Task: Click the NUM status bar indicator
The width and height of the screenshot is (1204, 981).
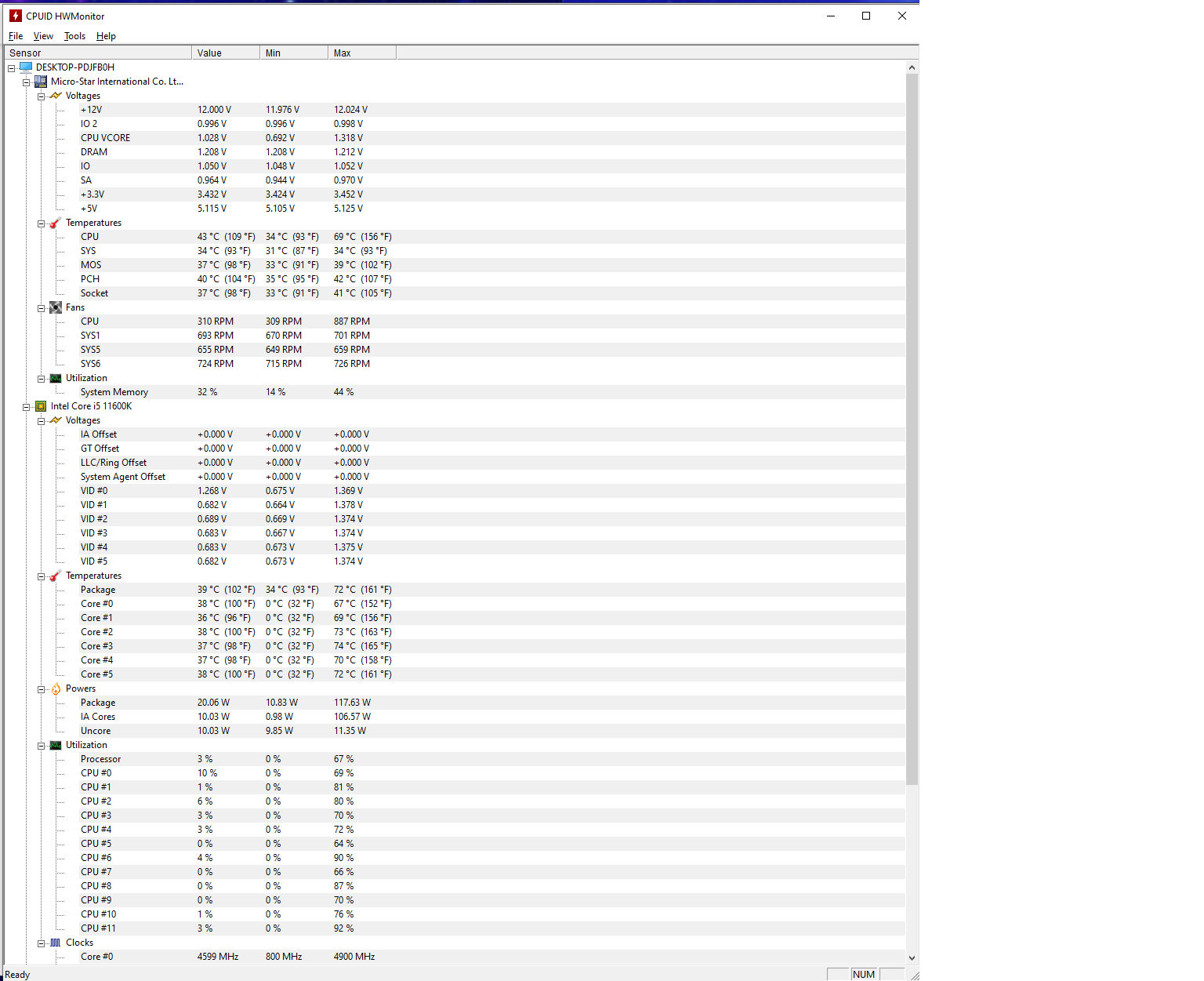Action: (864, 974)
